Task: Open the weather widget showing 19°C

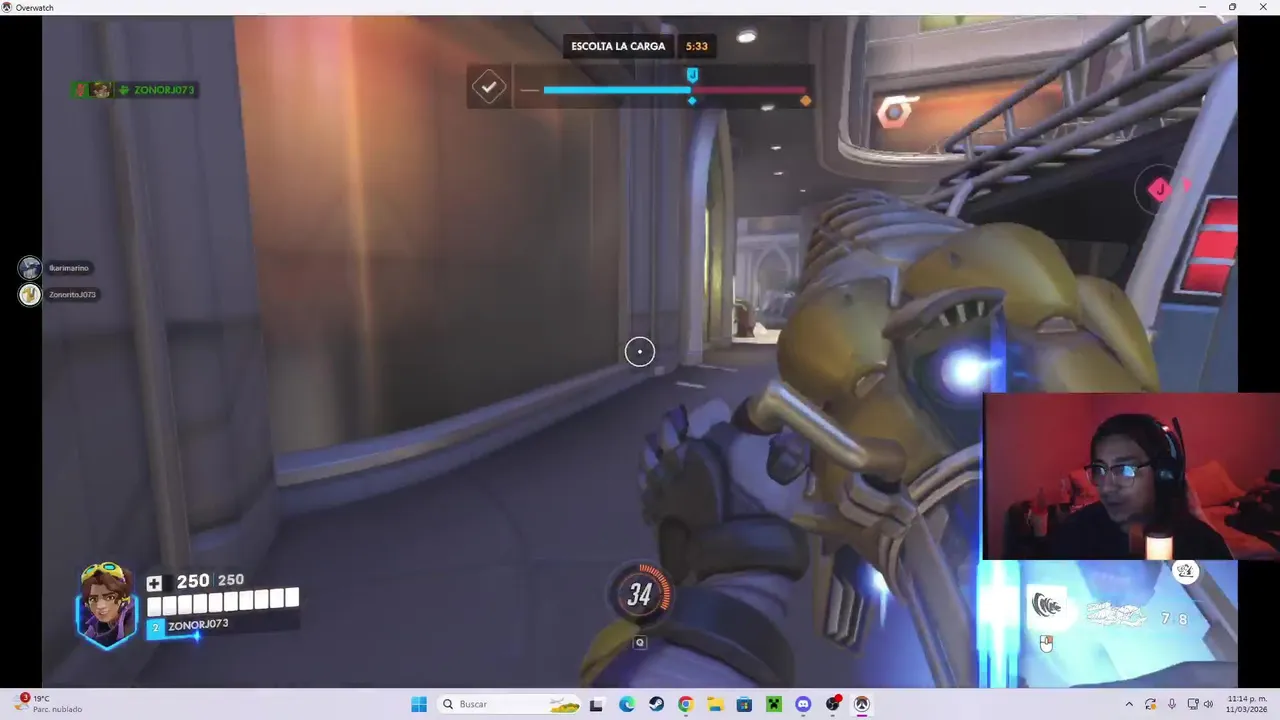Action: 50,704
